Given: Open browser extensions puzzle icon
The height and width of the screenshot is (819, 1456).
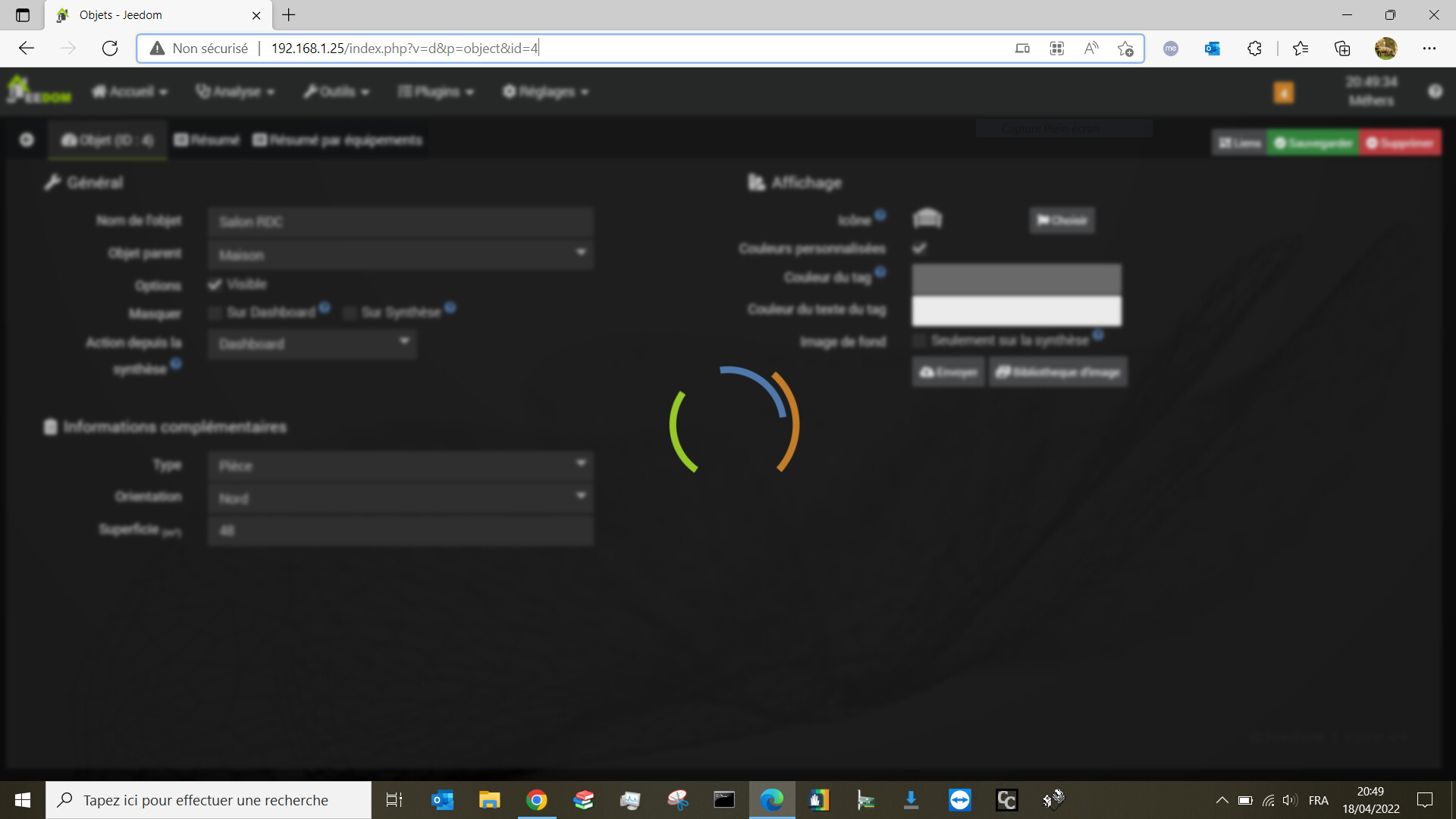Looking at the screenshot, I should [x=1254, y=49].
